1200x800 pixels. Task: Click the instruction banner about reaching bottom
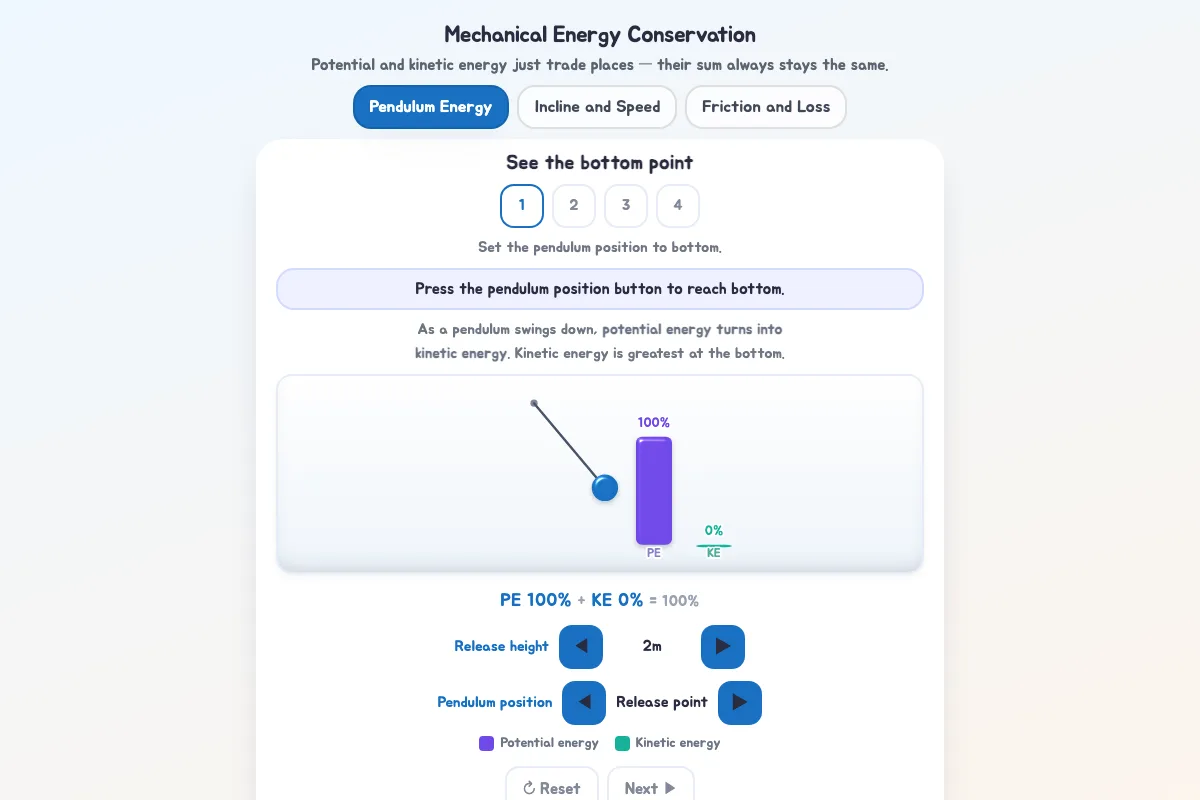(600, 289)
